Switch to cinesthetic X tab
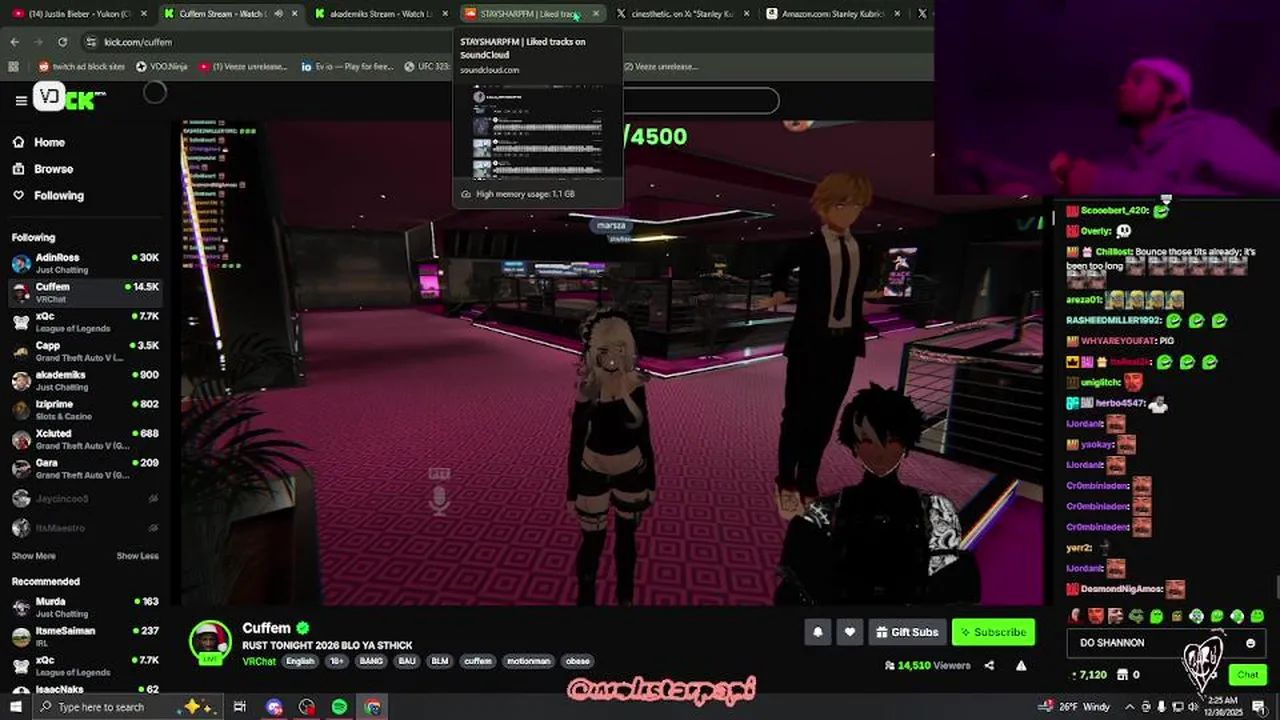1280x720 pixels. [x=682, y=14]
